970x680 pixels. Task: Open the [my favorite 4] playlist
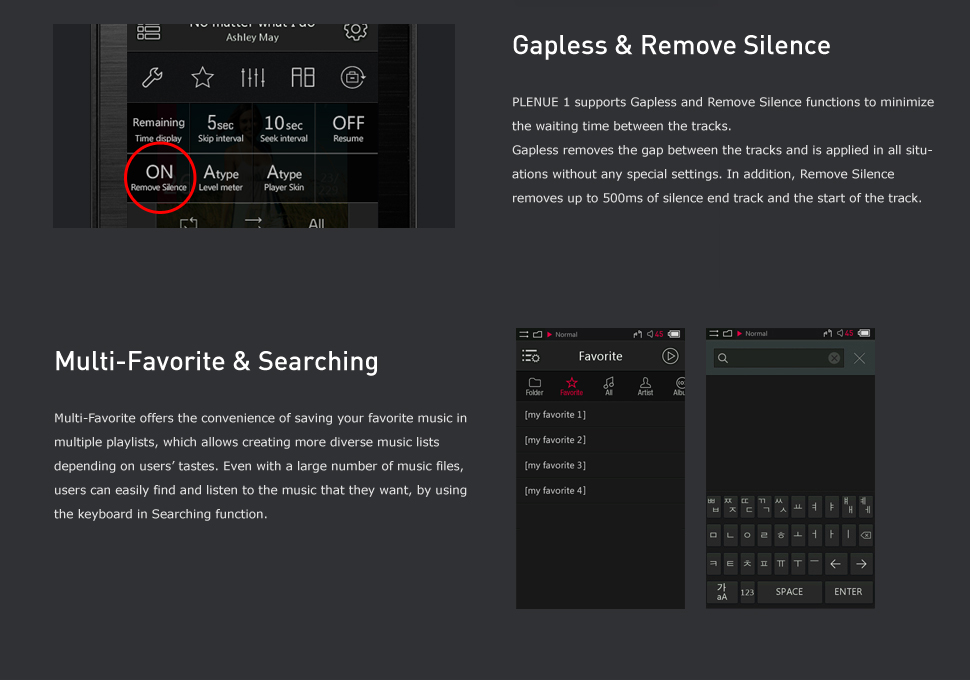600,491
